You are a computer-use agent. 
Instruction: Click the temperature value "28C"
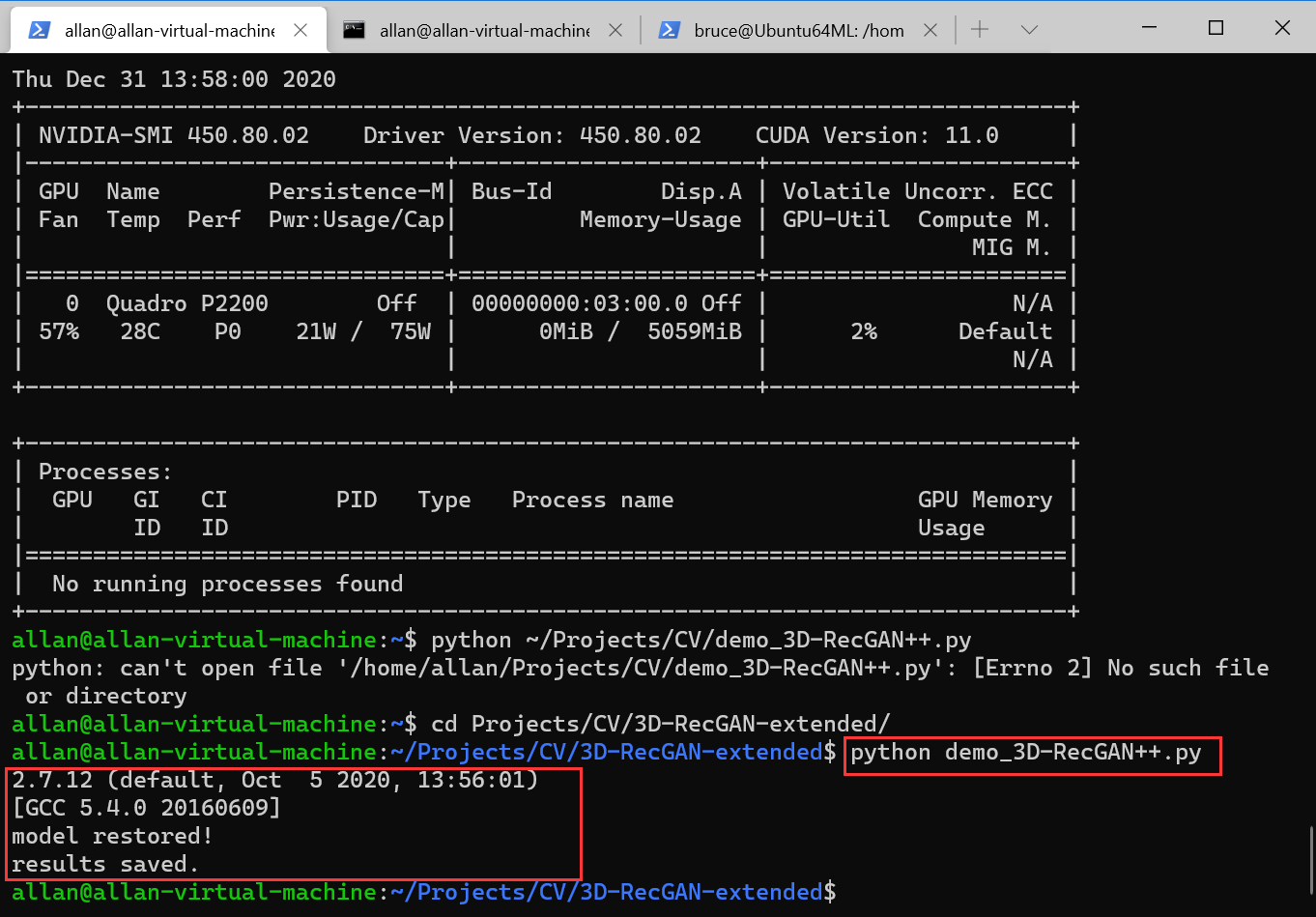140,331
